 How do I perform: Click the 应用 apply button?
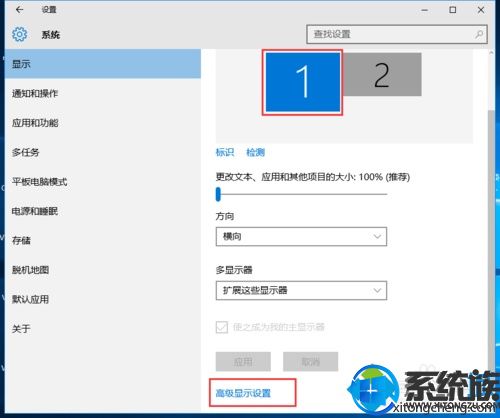tap(243, 362)
